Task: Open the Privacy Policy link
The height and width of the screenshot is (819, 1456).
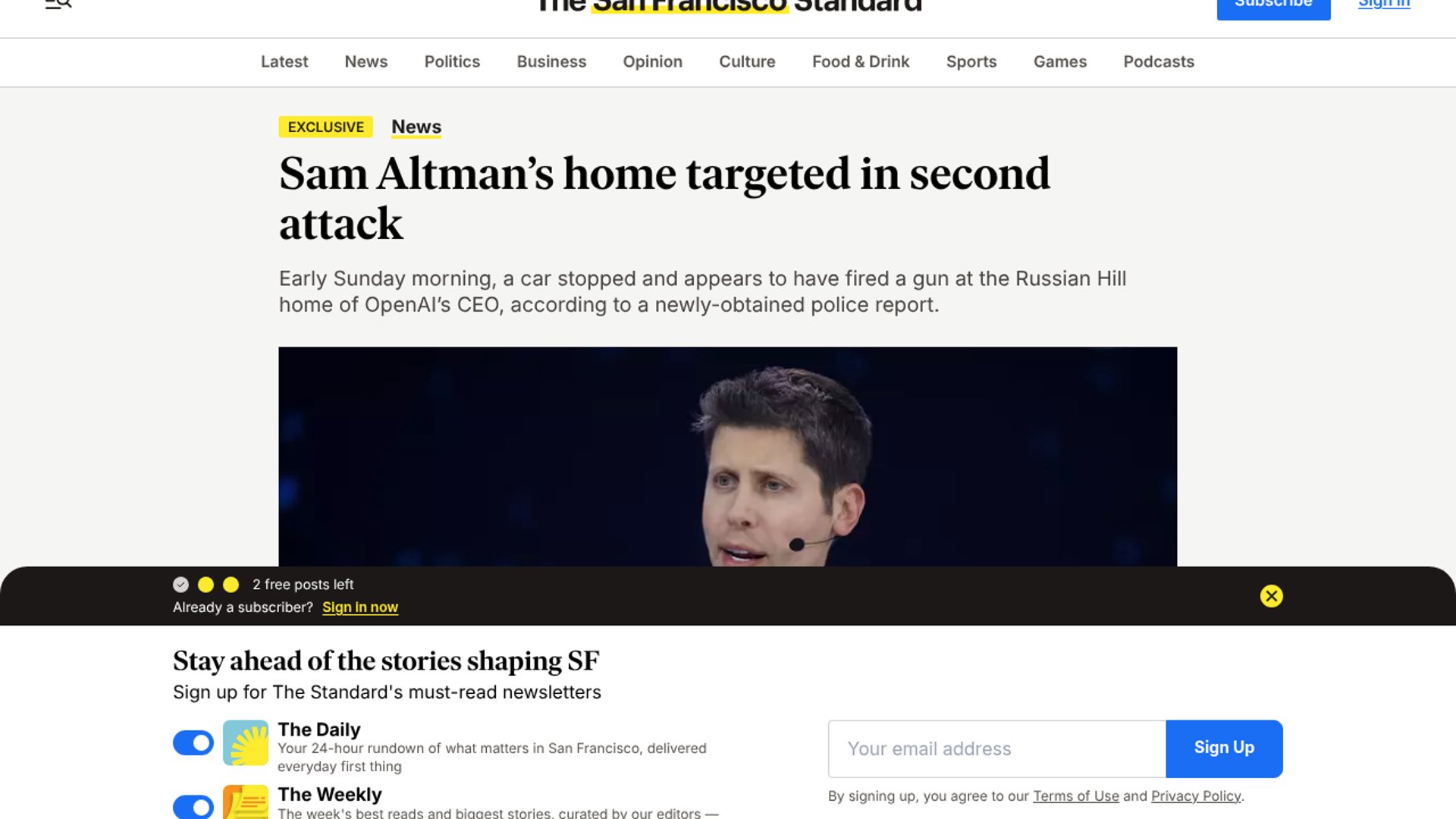Action: tap(1196, 796)
